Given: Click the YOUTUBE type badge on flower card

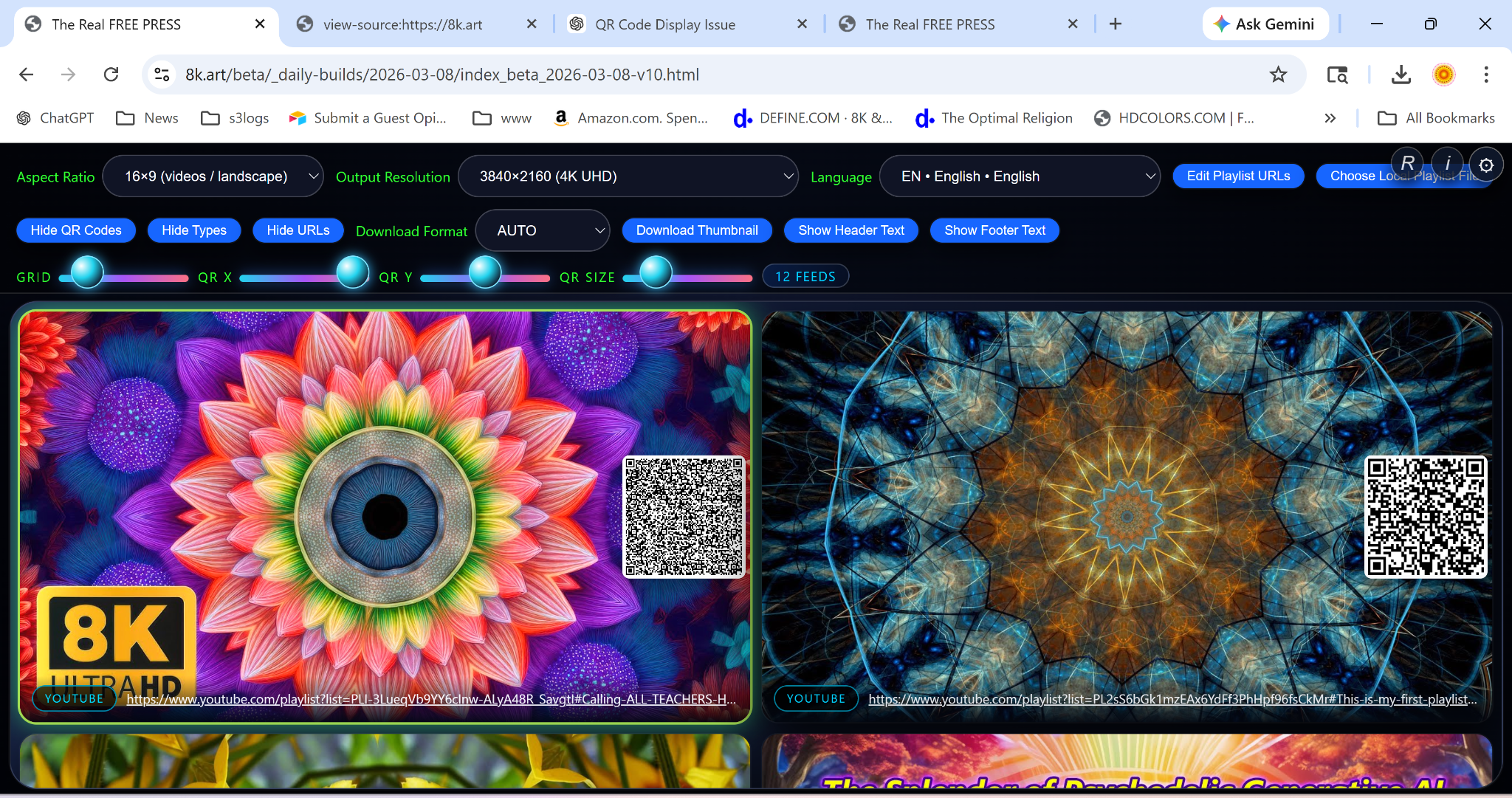Looking at the screenshot, I should click(74, 698).
